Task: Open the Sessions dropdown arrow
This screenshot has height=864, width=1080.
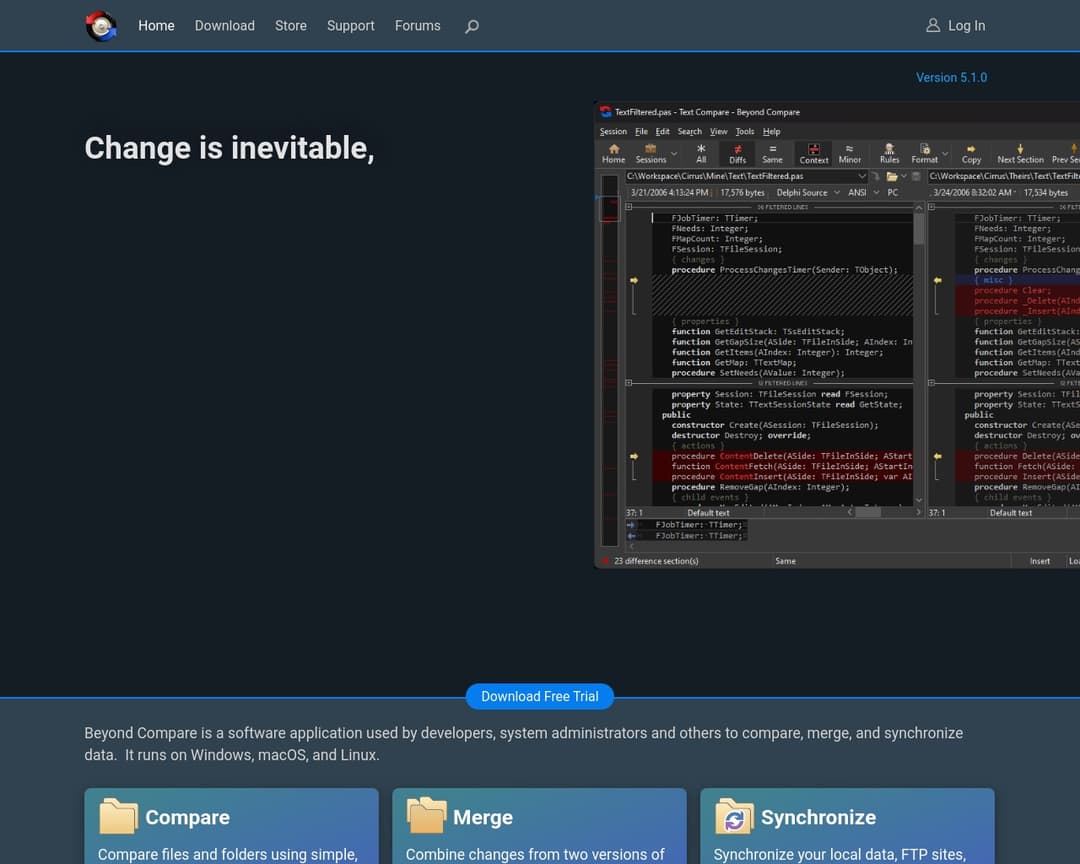Action: click(x=674, y=154)
